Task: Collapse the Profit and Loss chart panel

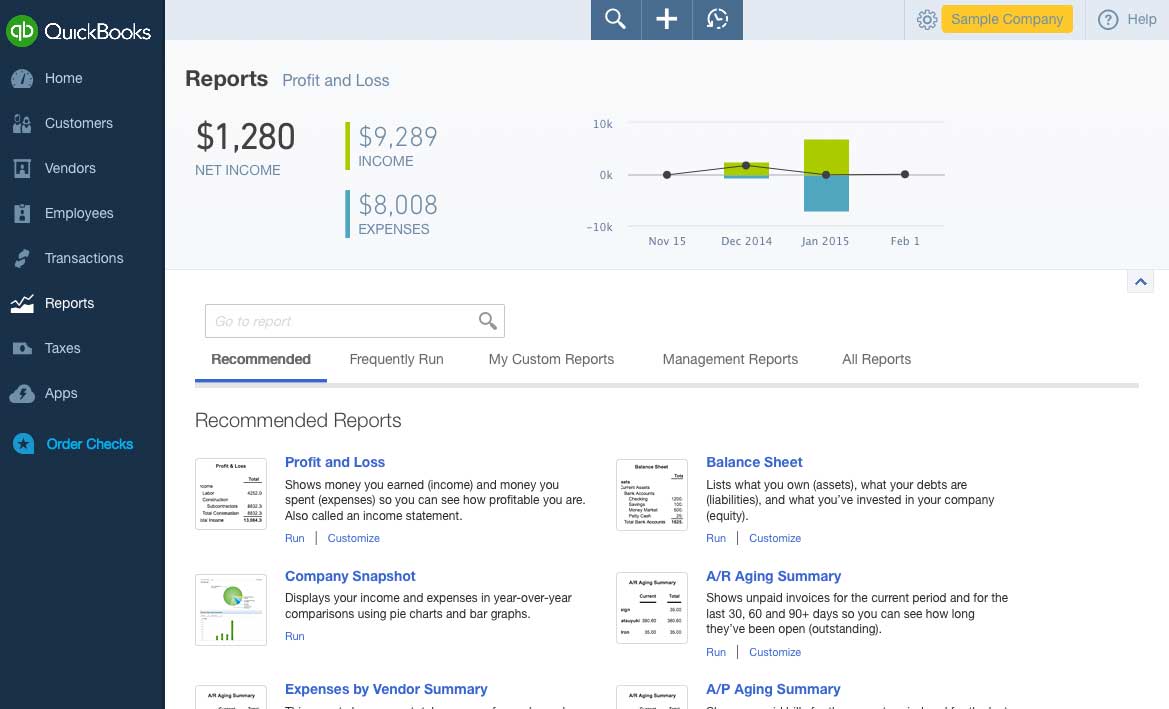Action: (1141, 282)
